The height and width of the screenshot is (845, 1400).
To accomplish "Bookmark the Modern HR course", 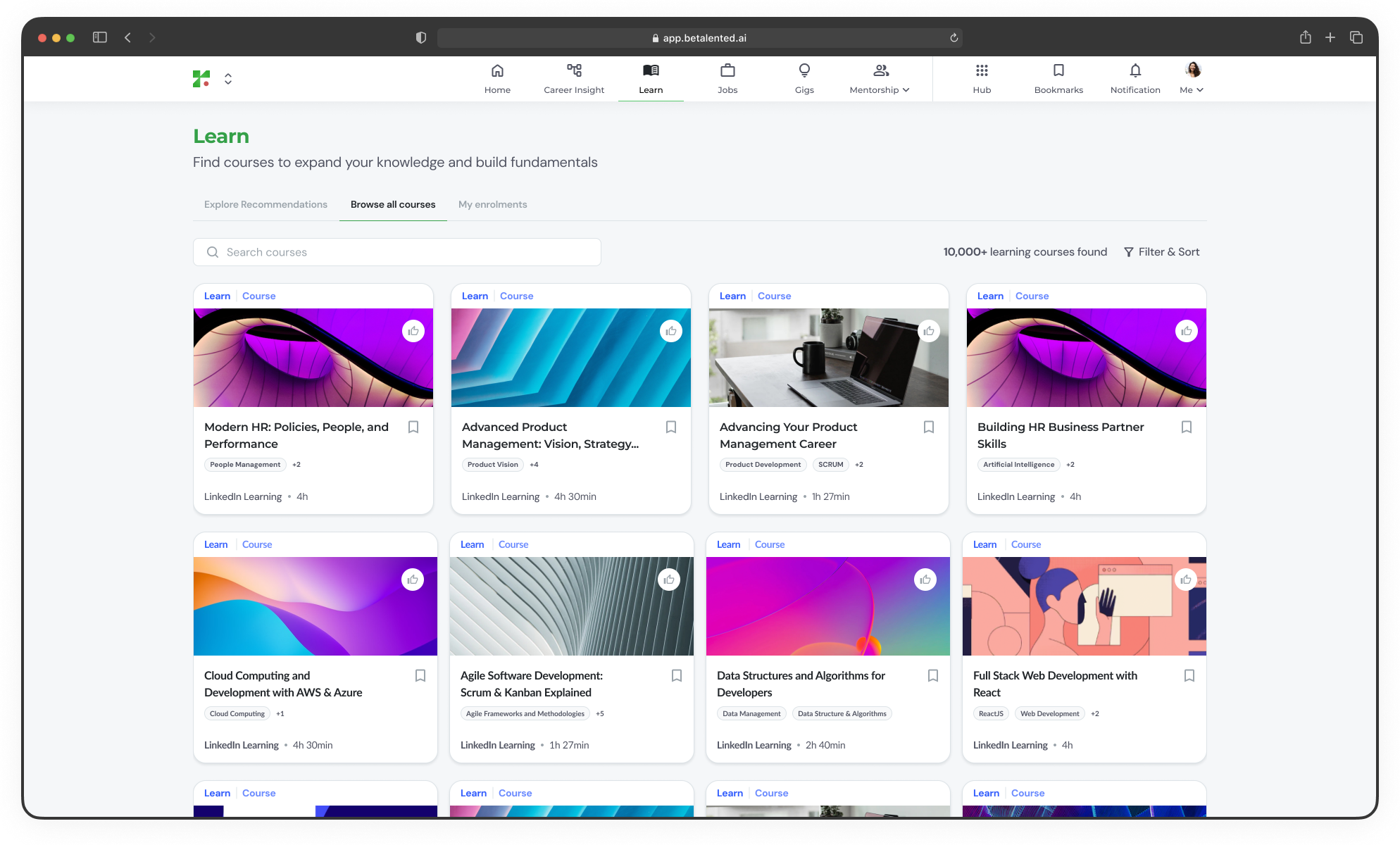I will pyautogui.click(x=413, y=427).
